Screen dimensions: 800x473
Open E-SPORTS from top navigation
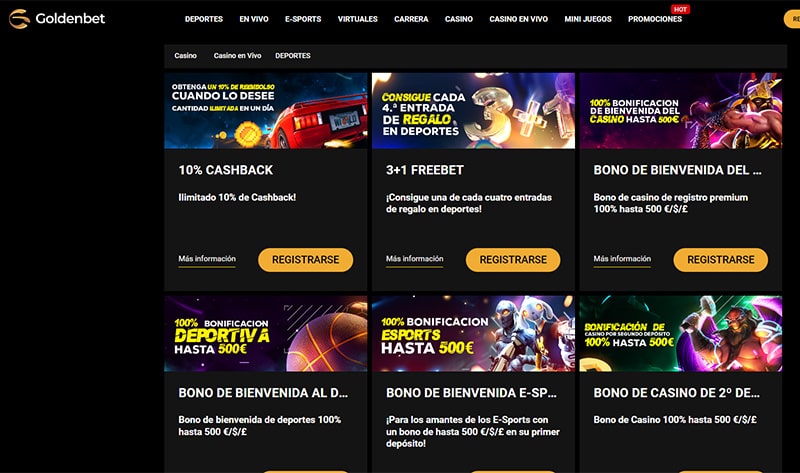303,19
